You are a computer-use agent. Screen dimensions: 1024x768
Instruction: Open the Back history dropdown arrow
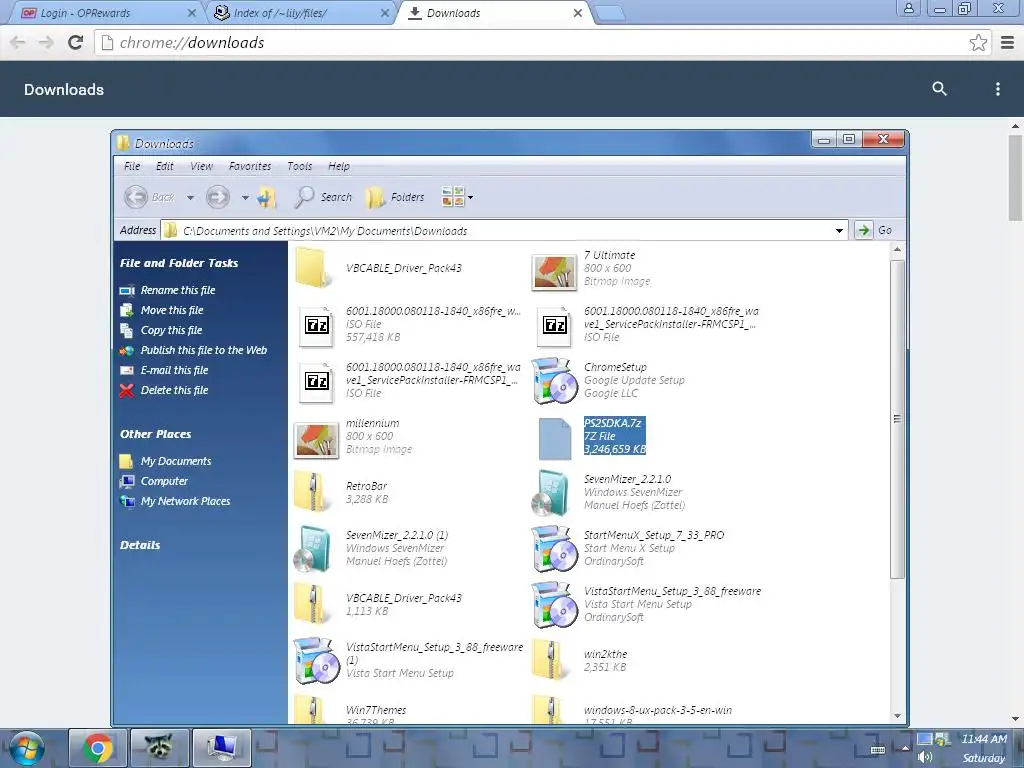pyautogui.click(x=190, y=197)
